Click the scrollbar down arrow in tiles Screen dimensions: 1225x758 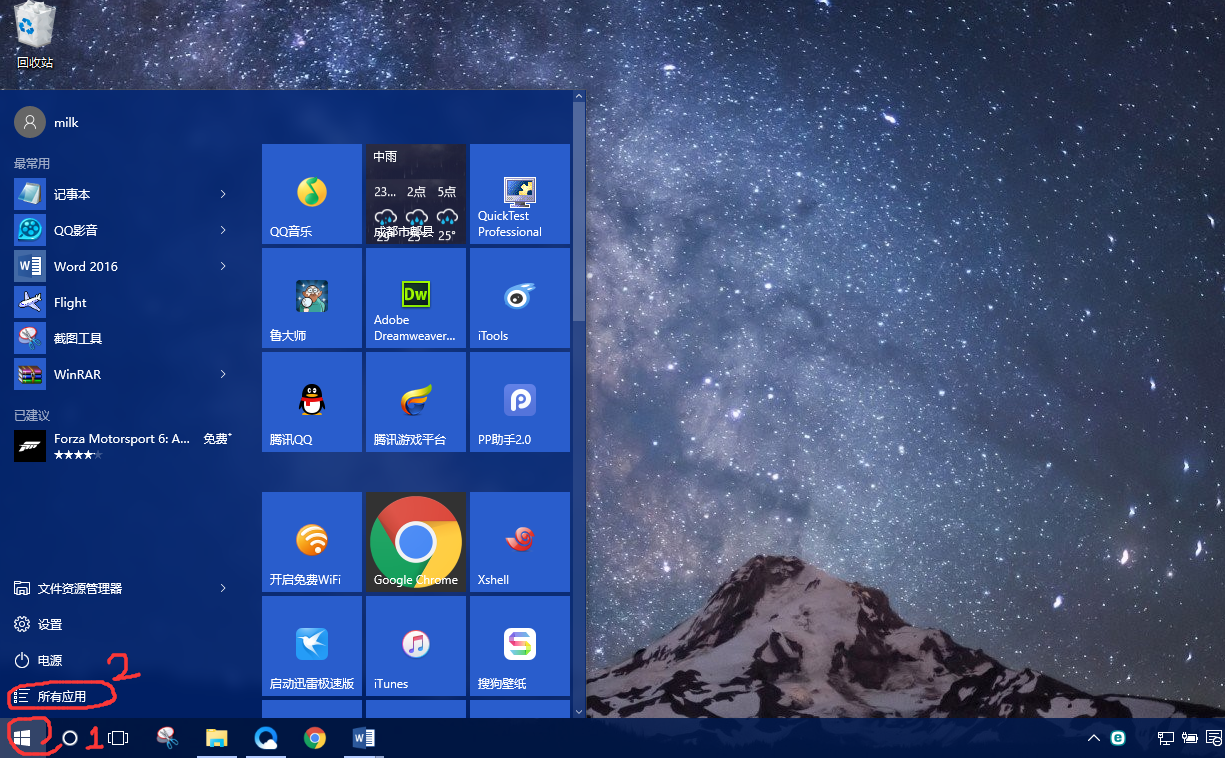pyautogui.click(x=578, y=710)
